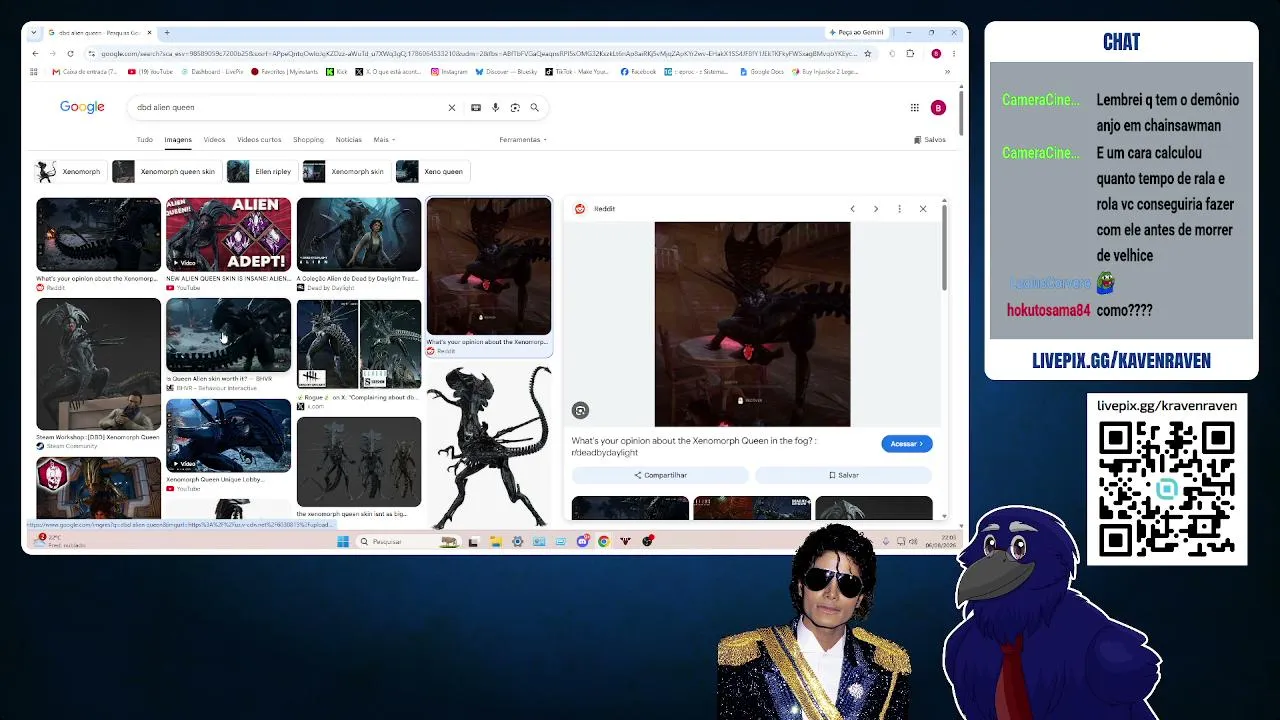Submit search with the magnifier icon

tap(535, 107)
